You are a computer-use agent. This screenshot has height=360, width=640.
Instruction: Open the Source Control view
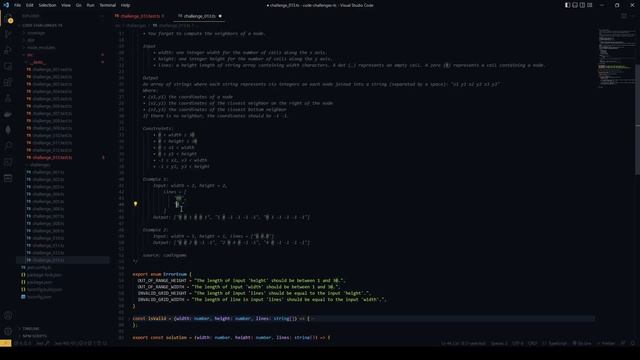8,34
